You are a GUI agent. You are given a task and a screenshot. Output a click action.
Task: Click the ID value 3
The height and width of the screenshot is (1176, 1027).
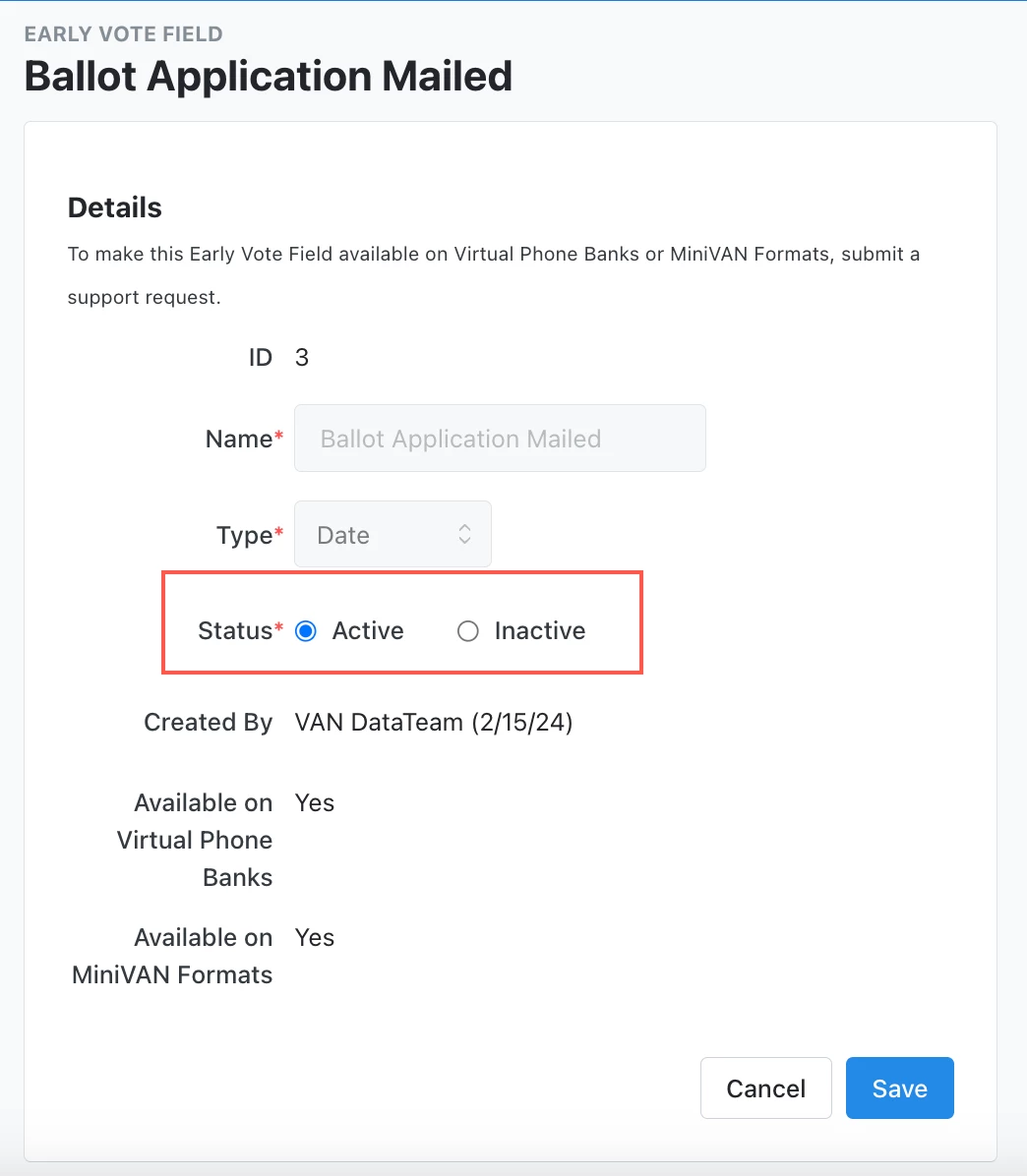tap(302, 358)
